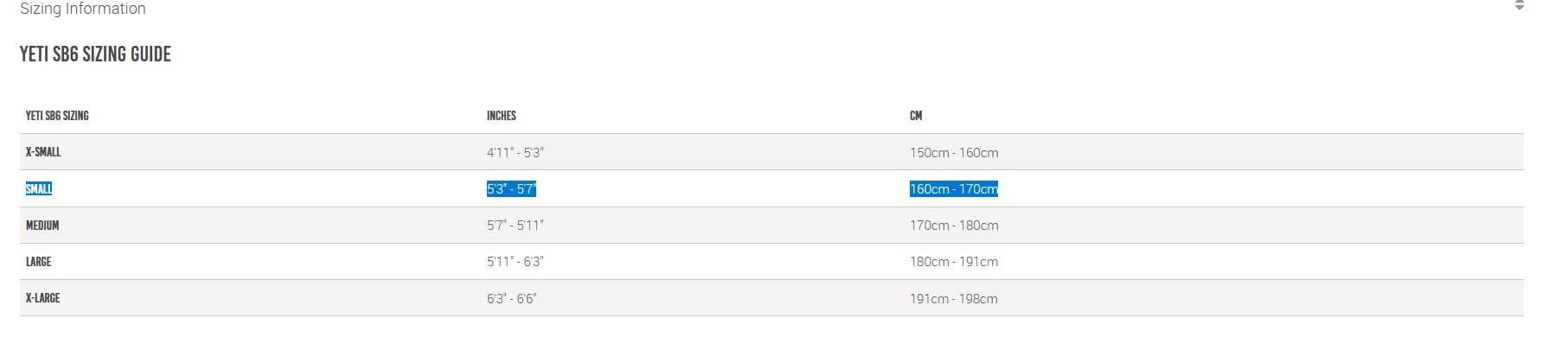Select the X-LARGE size row label

[42, 298]
